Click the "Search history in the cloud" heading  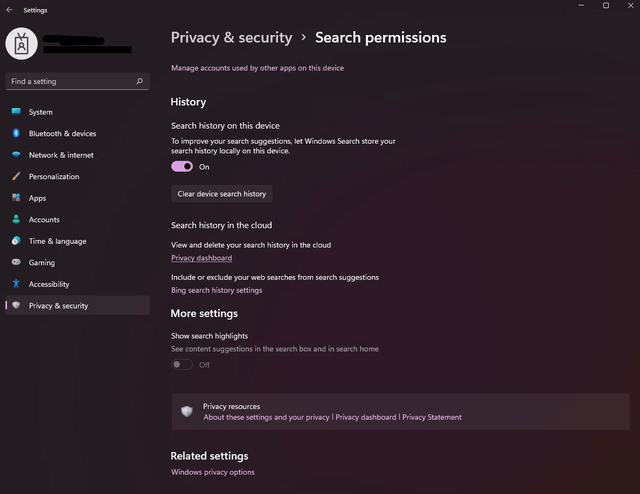tap(222, 225)
